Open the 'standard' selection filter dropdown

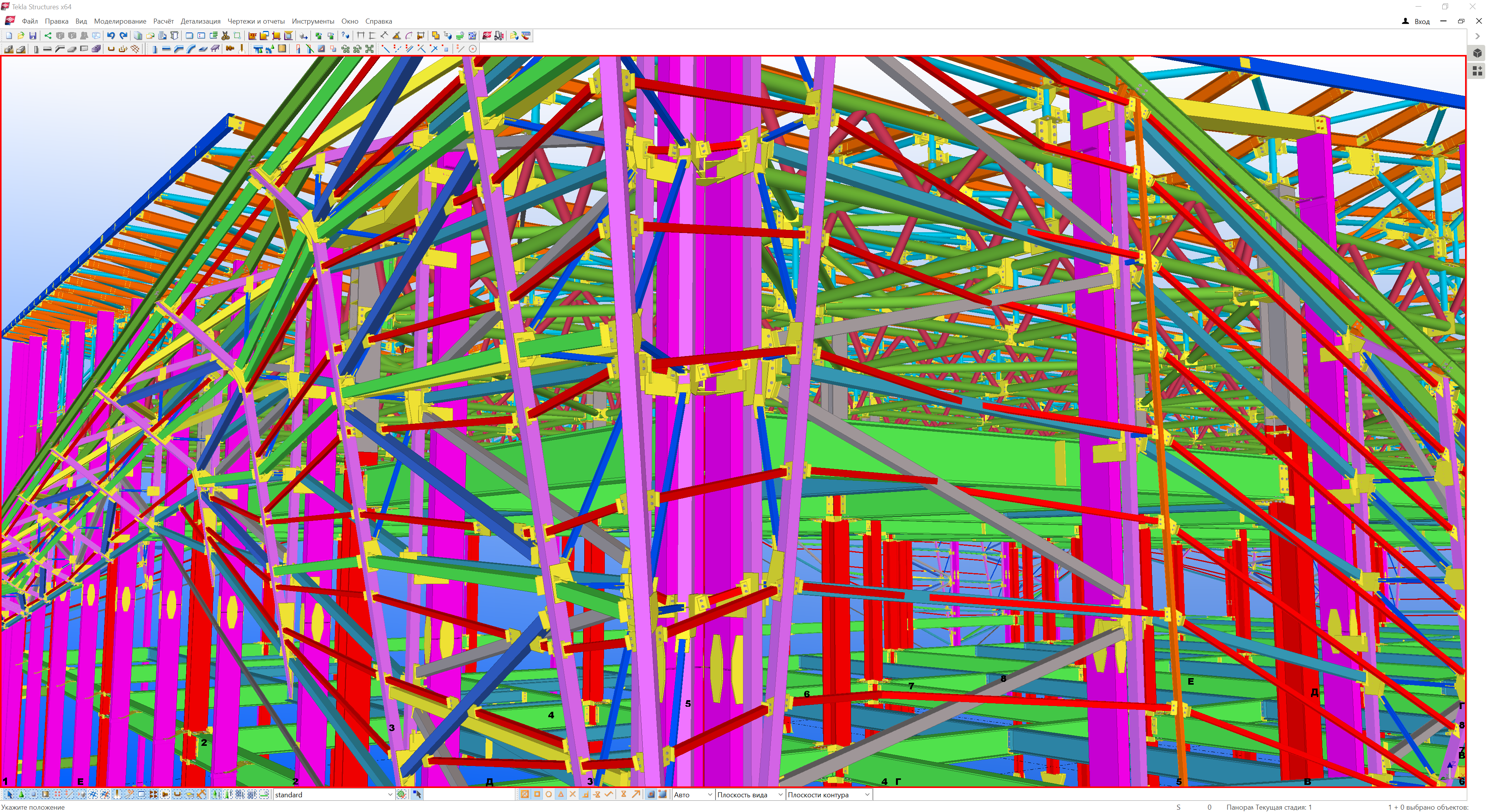pos(390,795)
